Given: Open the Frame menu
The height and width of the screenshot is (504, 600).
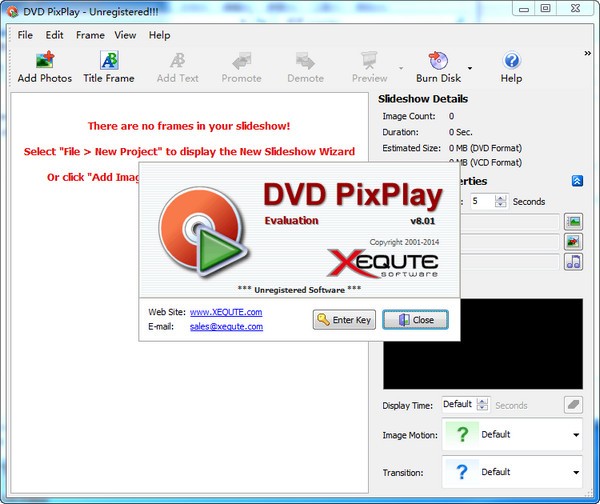Looking at the screenshot, I should click(90, 35).
